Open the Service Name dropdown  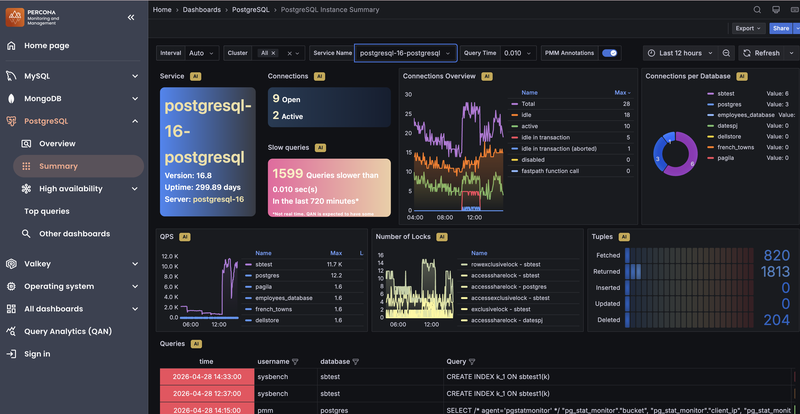(406, 53)
